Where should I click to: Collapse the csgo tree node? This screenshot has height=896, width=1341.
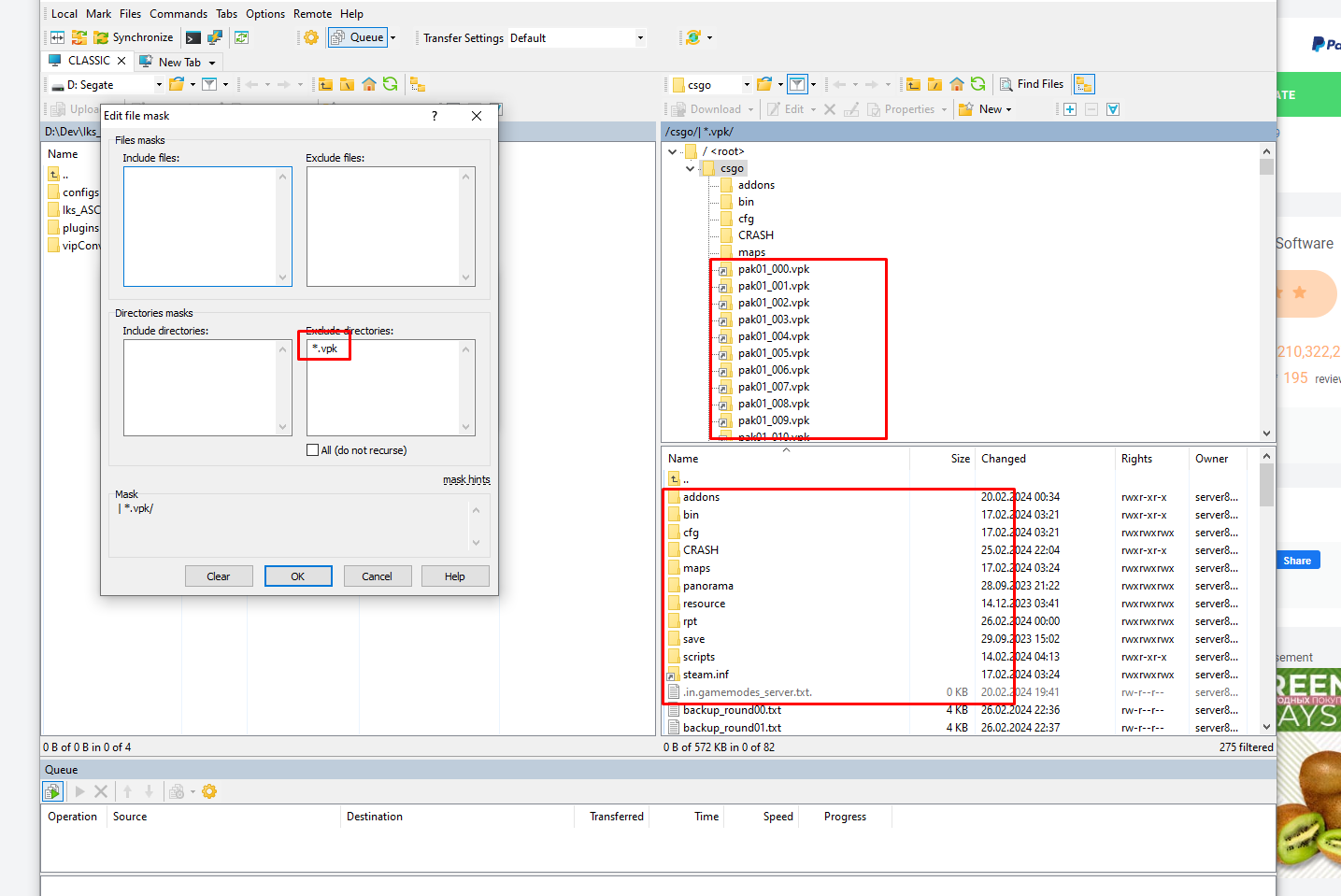690,169
